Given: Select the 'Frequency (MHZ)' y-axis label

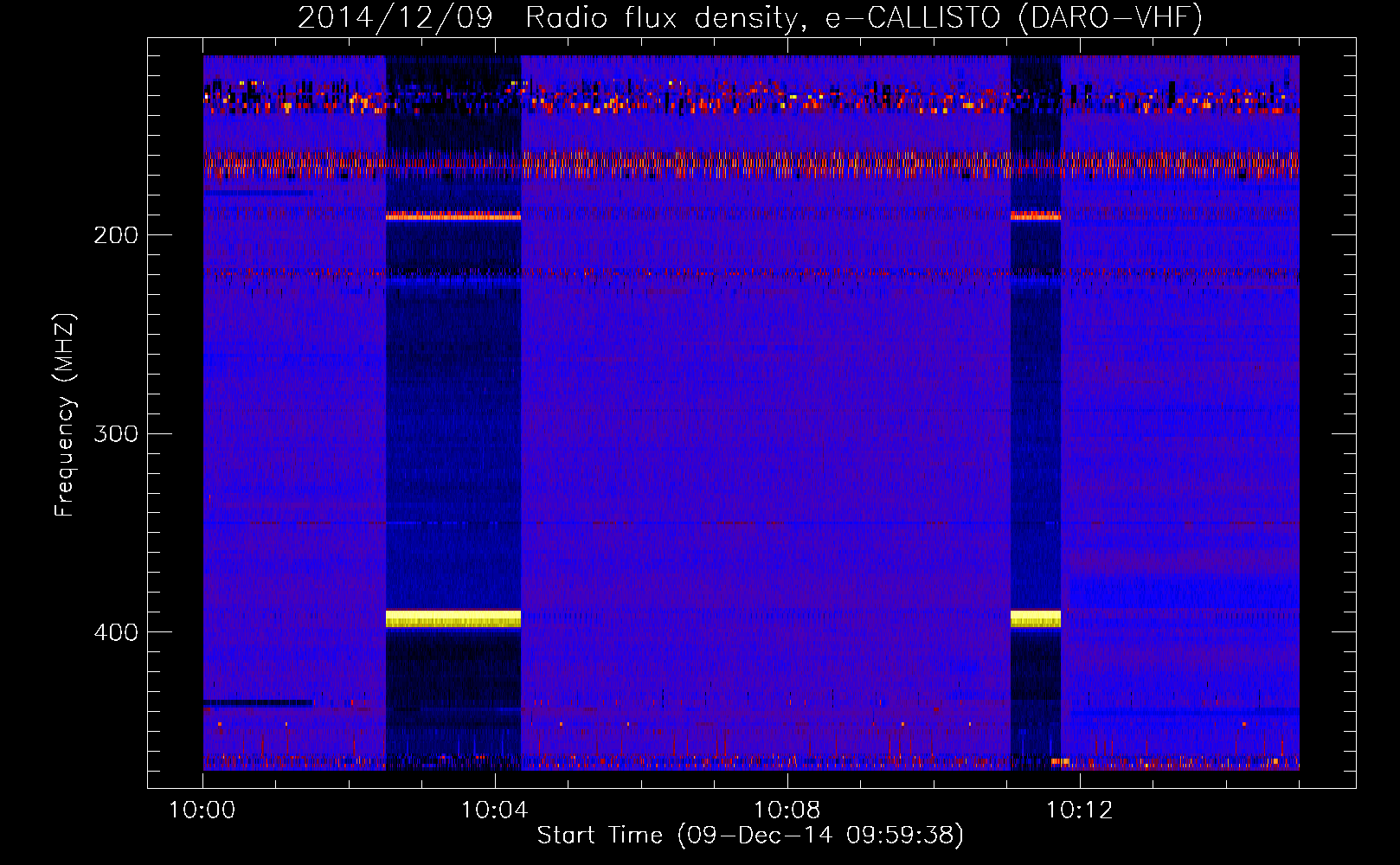Looking at the screenshot, I should point(65,414).
